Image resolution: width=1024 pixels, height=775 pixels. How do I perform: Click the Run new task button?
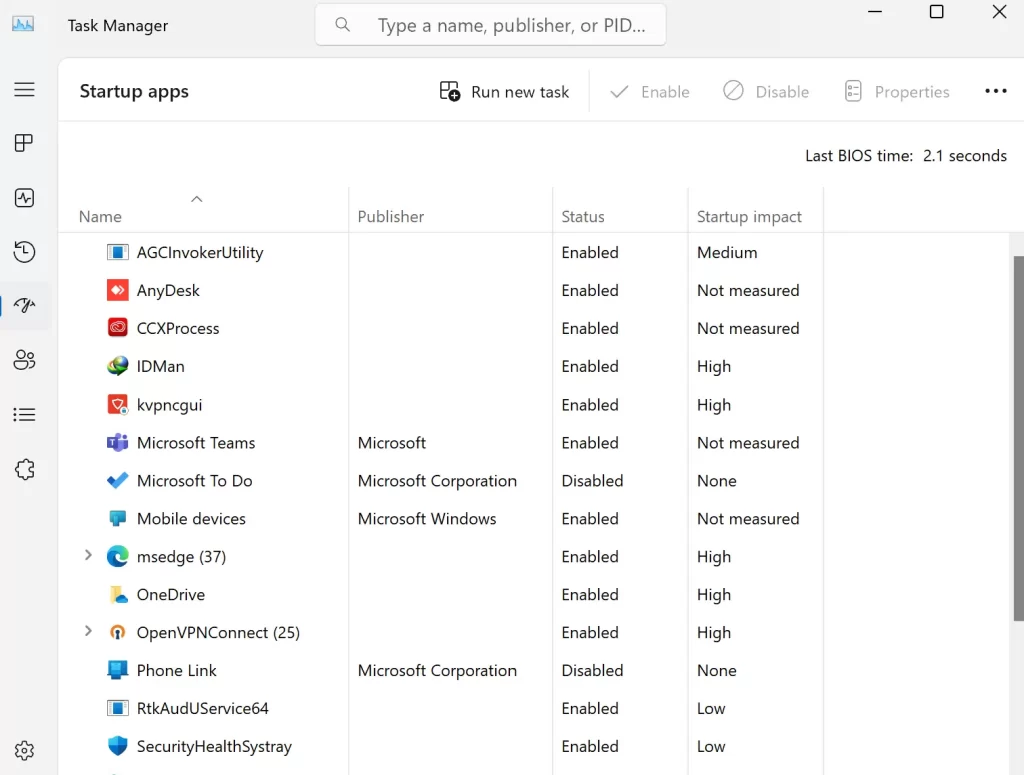[504, 91]
